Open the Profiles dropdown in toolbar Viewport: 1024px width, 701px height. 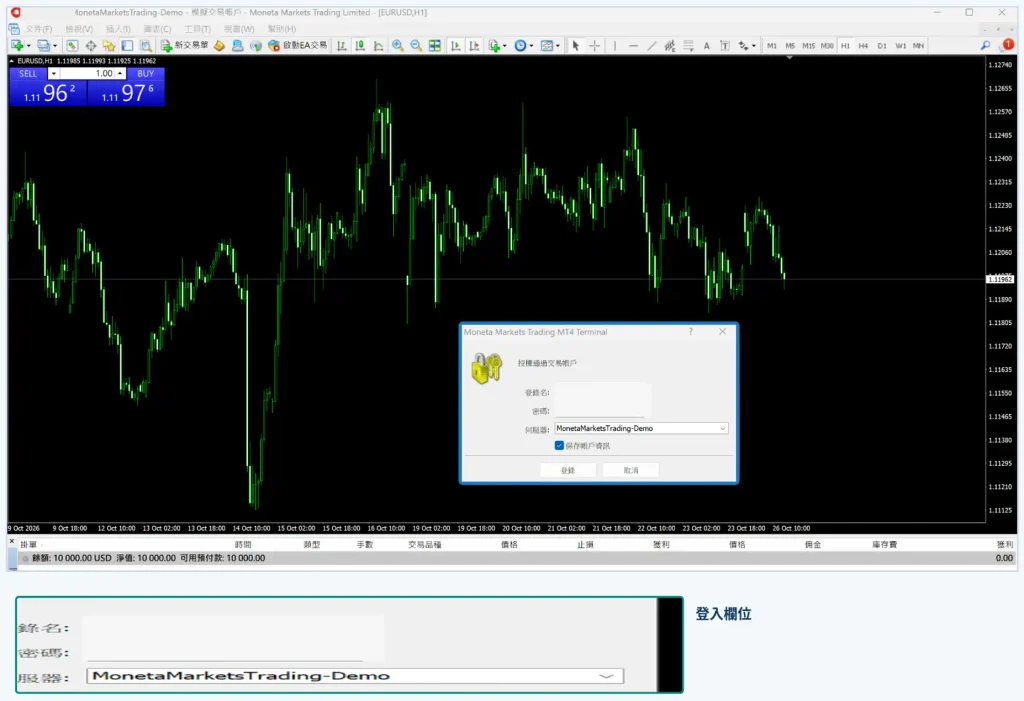55,46
